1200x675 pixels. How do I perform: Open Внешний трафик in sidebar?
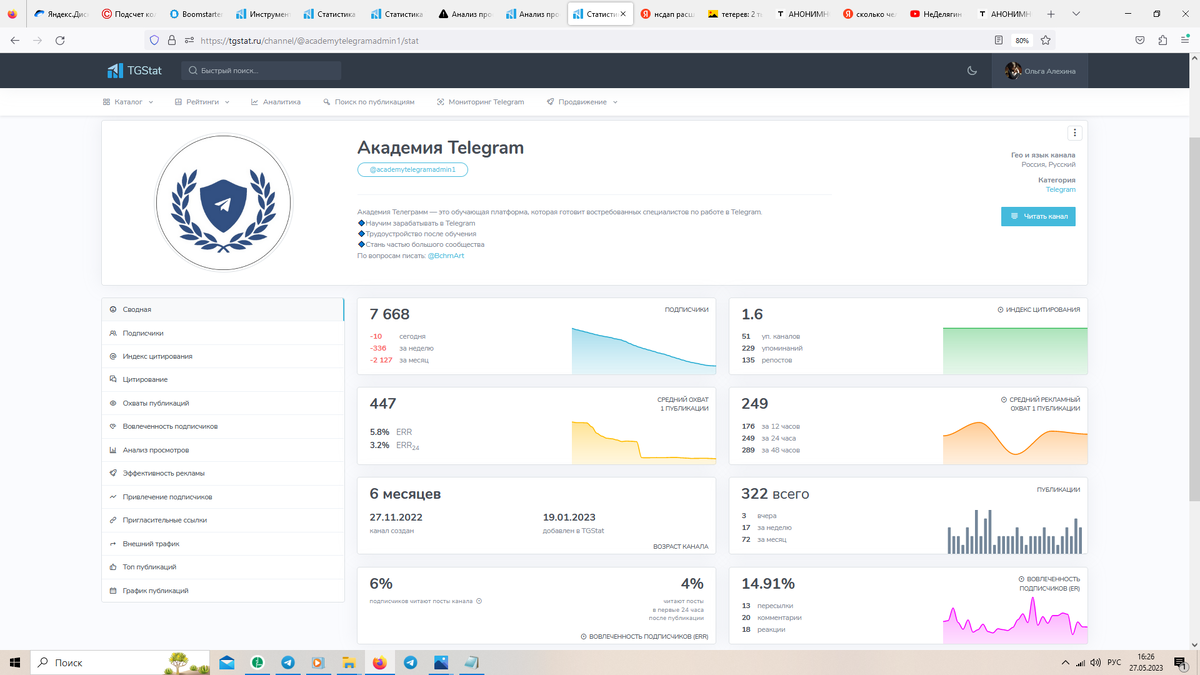point(223,544)
